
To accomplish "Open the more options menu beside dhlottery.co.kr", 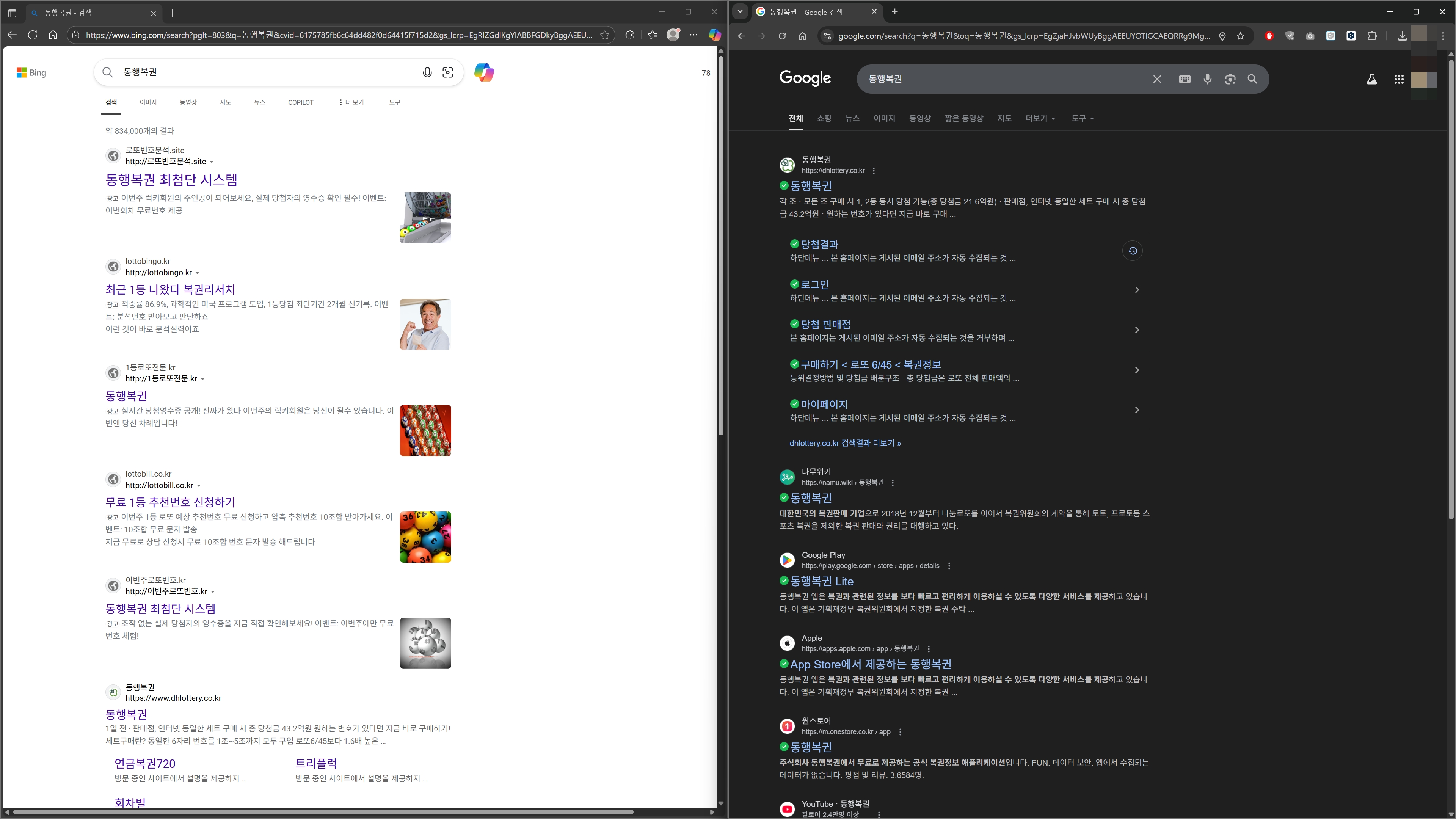I will [874, 171].
